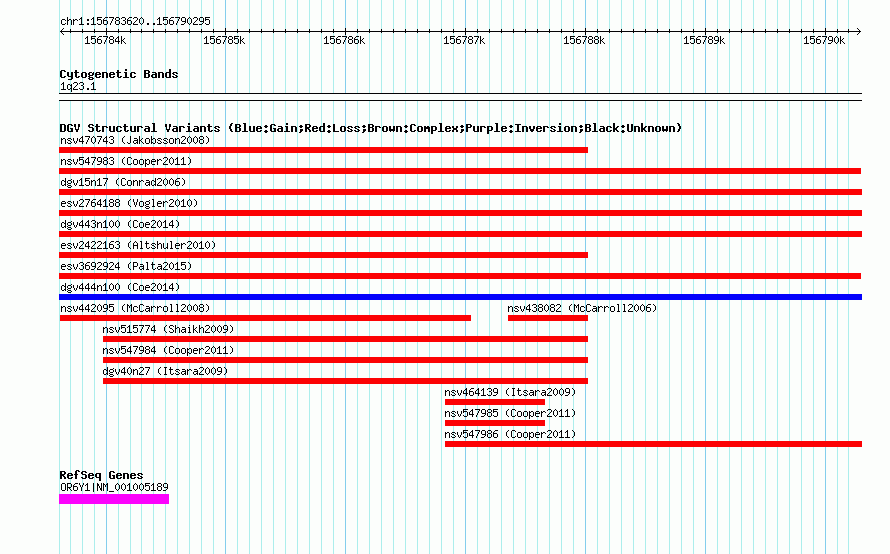Click the 156788k ruler tick label
Viewport: 890px width, 554px height.
[x=584, y=40]
